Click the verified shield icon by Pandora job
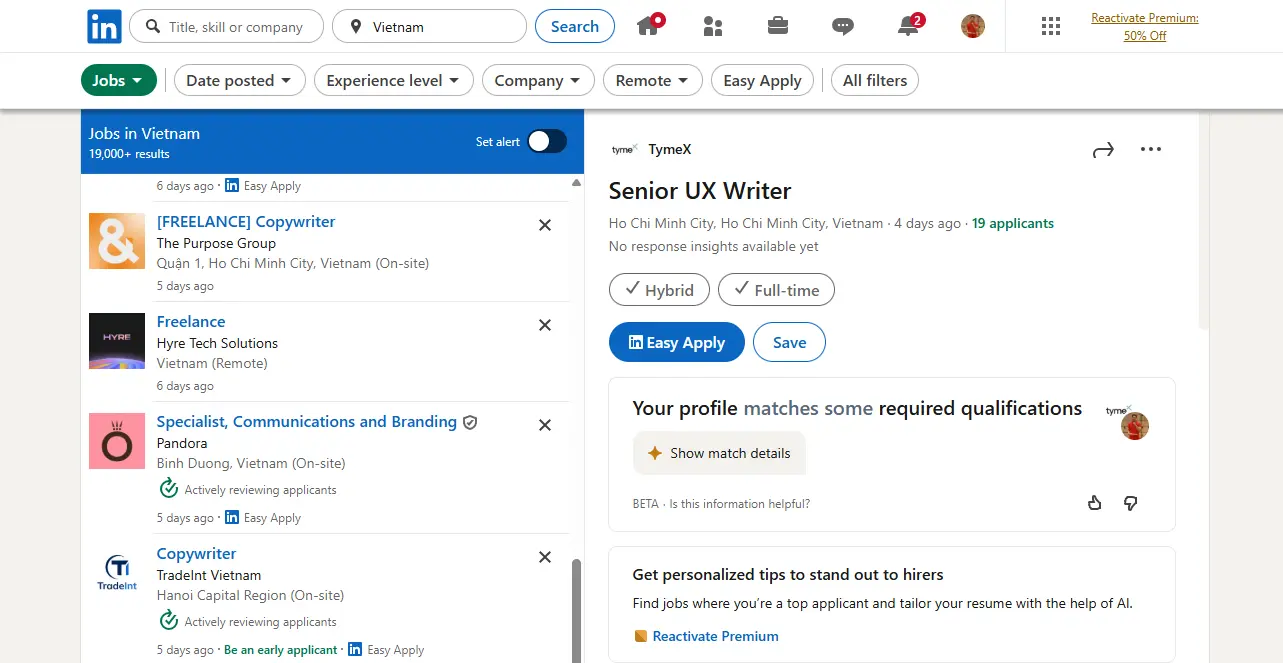The image size is (1283, 663). tap(470, 423)
